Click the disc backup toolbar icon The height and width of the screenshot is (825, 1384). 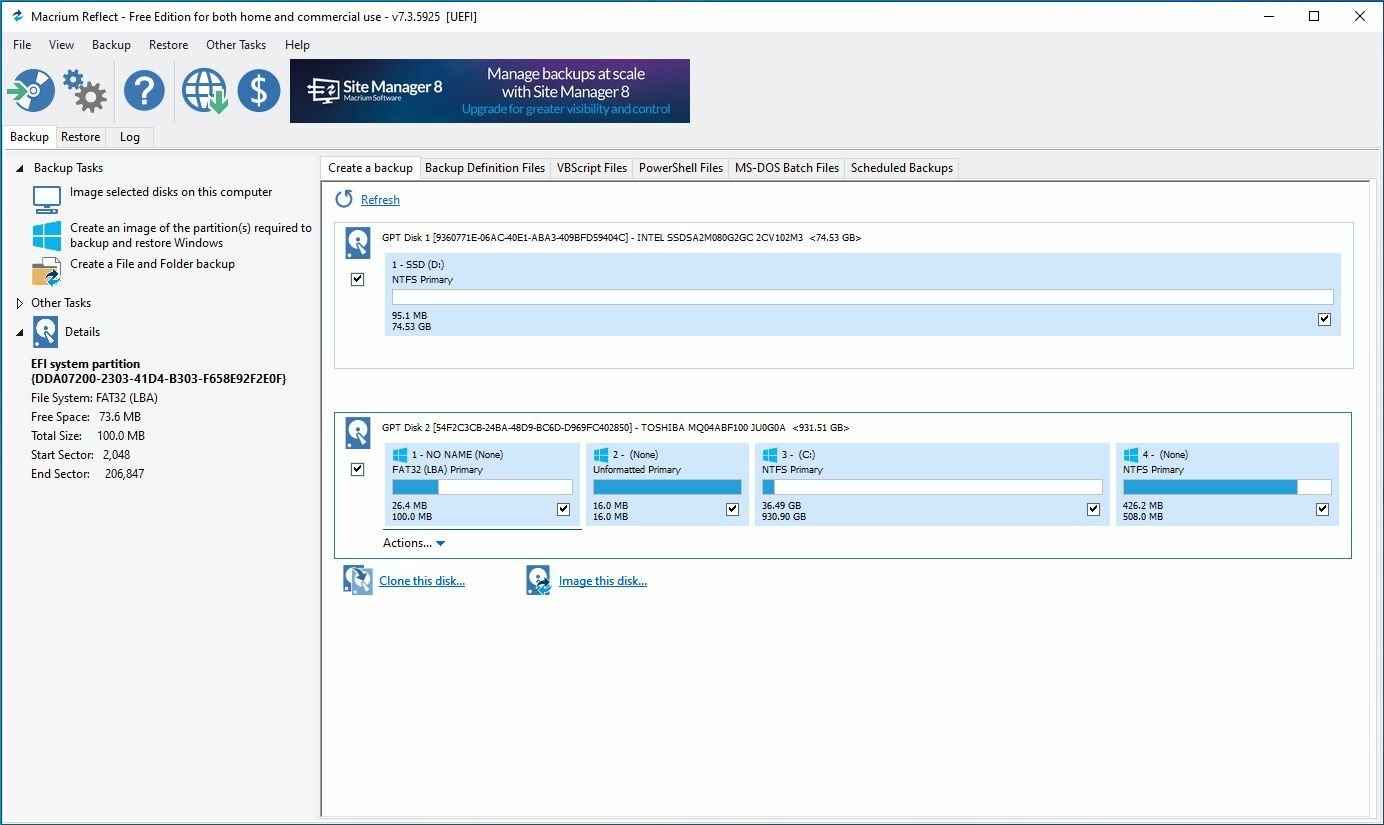coord(31,91)
